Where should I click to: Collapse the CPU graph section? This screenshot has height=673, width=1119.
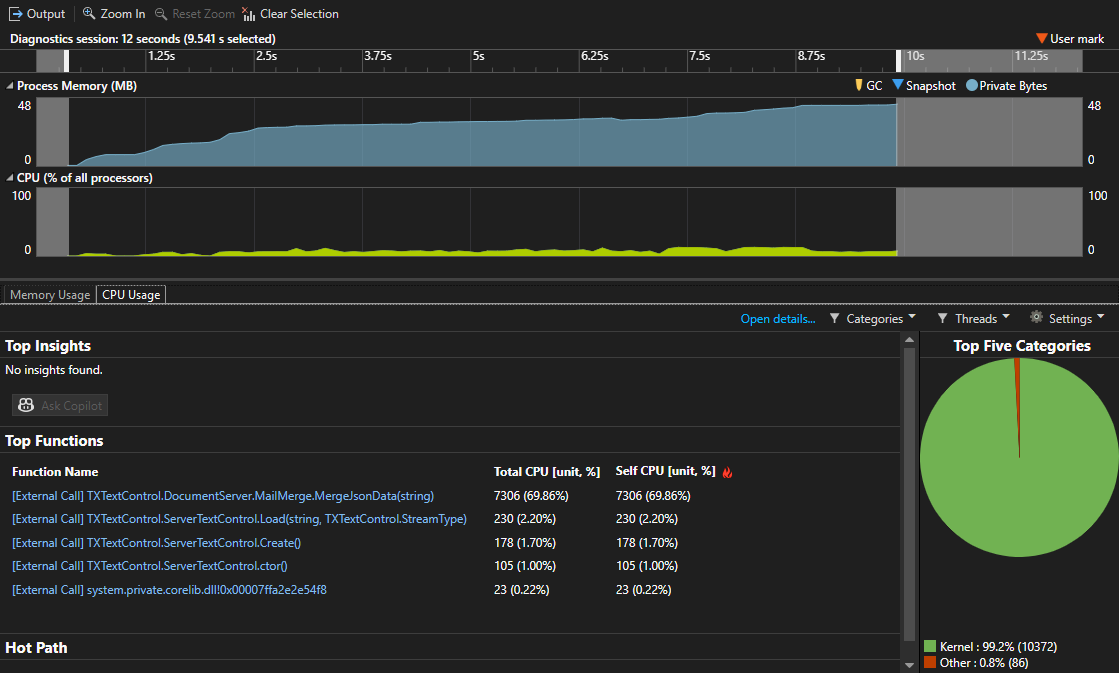tap(10, 178)
